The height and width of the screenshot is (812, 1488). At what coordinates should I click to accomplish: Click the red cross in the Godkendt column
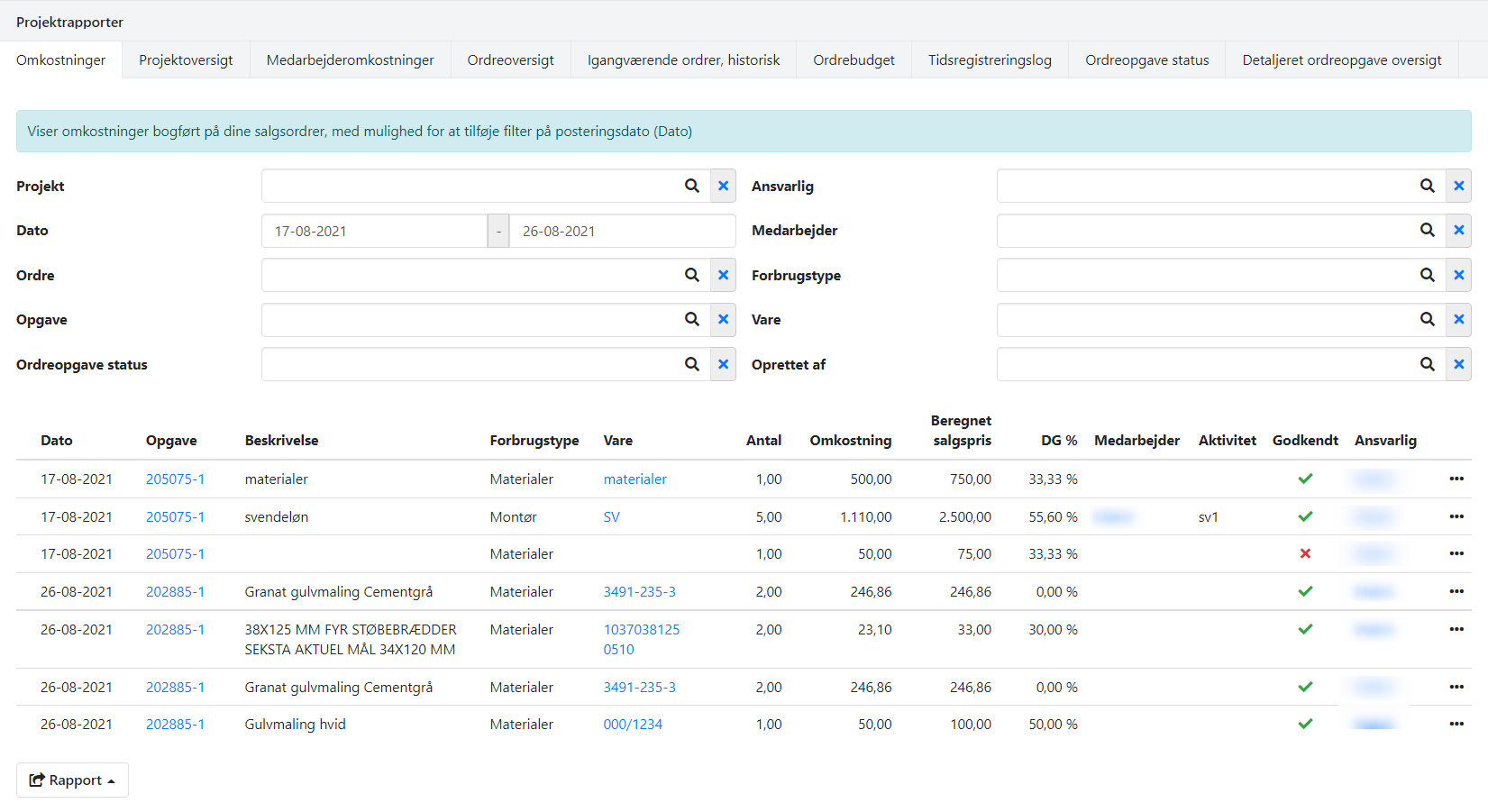(1305, 553)
